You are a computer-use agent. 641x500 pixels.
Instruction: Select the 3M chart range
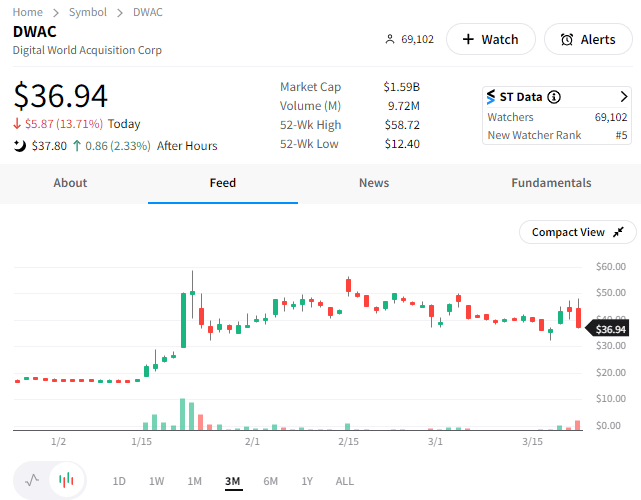coord(233,481)
